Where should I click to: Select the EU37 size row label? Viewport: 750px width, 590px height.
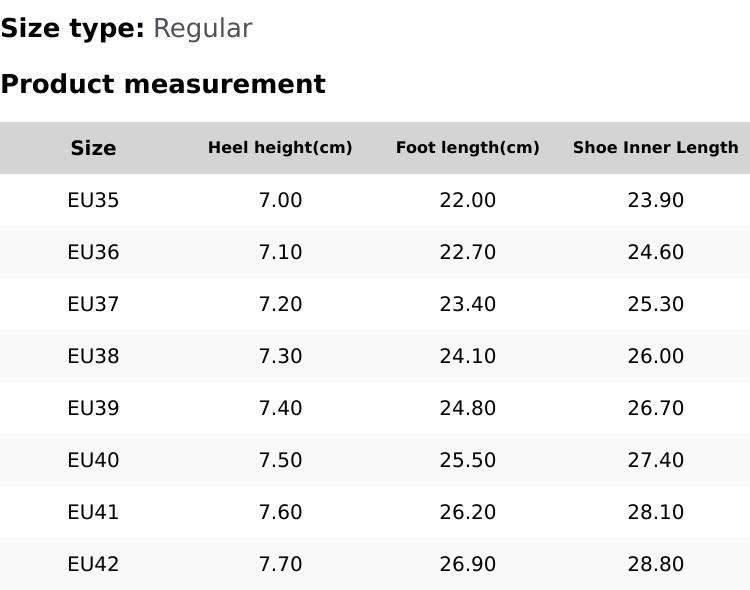point(93,304)
